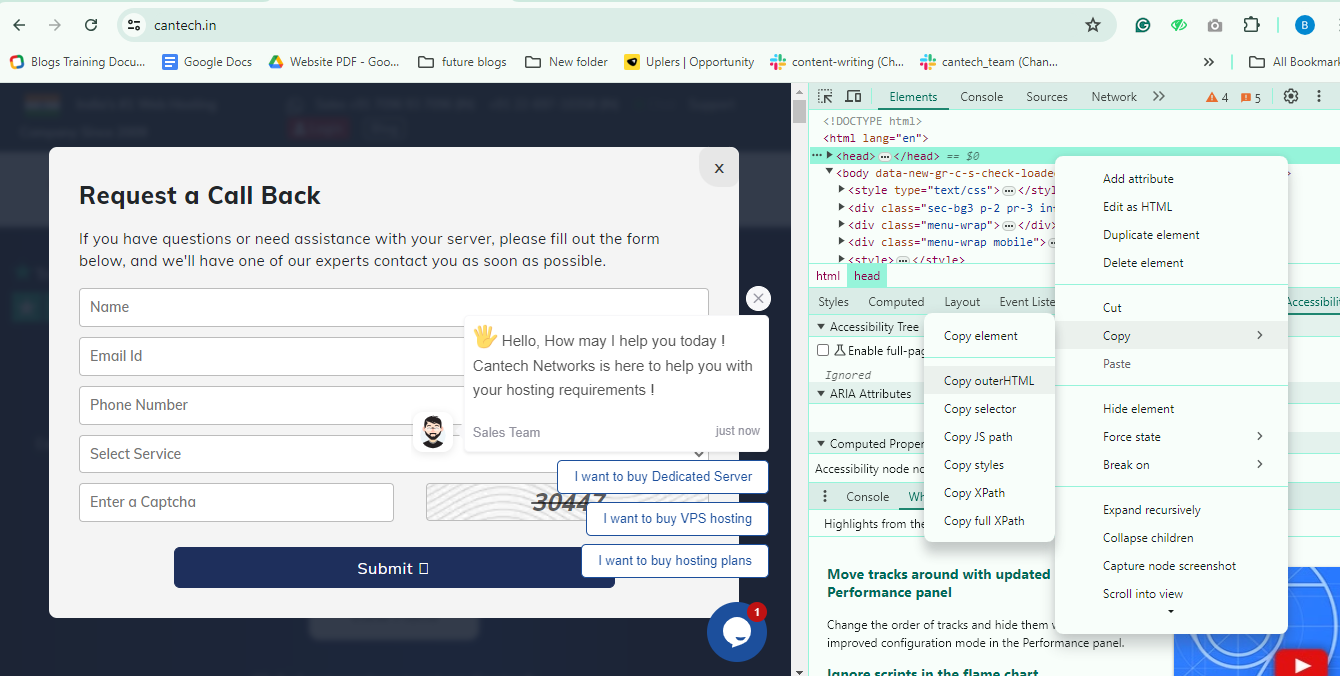
Task: Collapse the Accessibility Tree section
Action: (820, 327)
